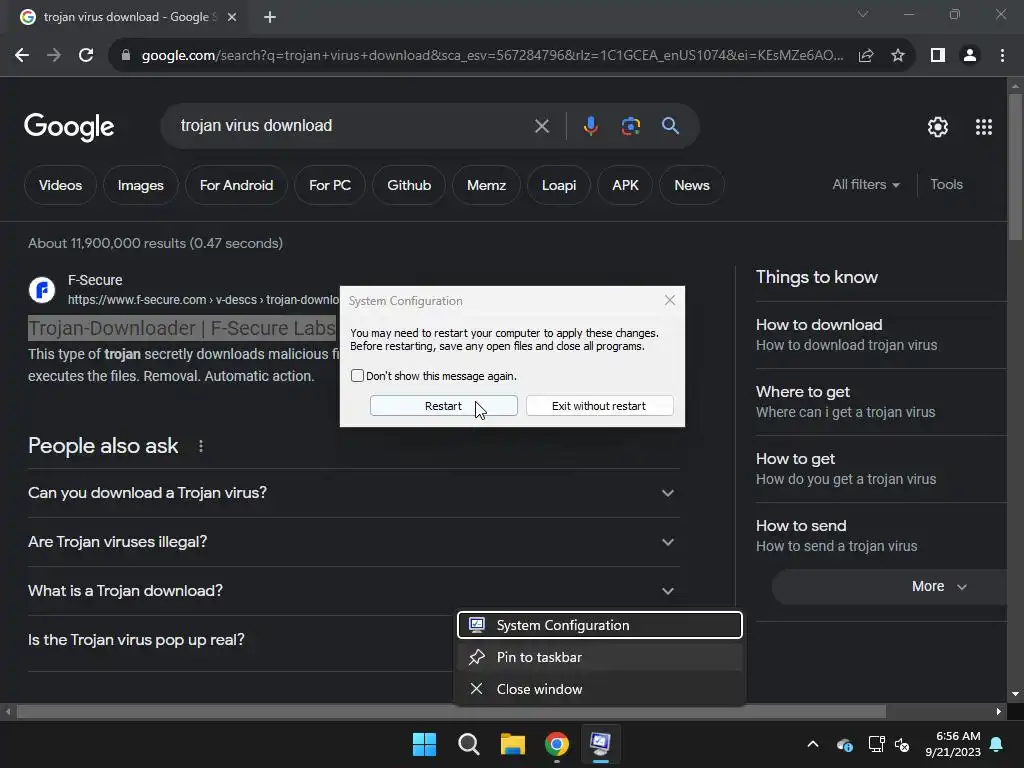Check Don't show this message again
Screen dimensions: 1024x768
(357, 376)
